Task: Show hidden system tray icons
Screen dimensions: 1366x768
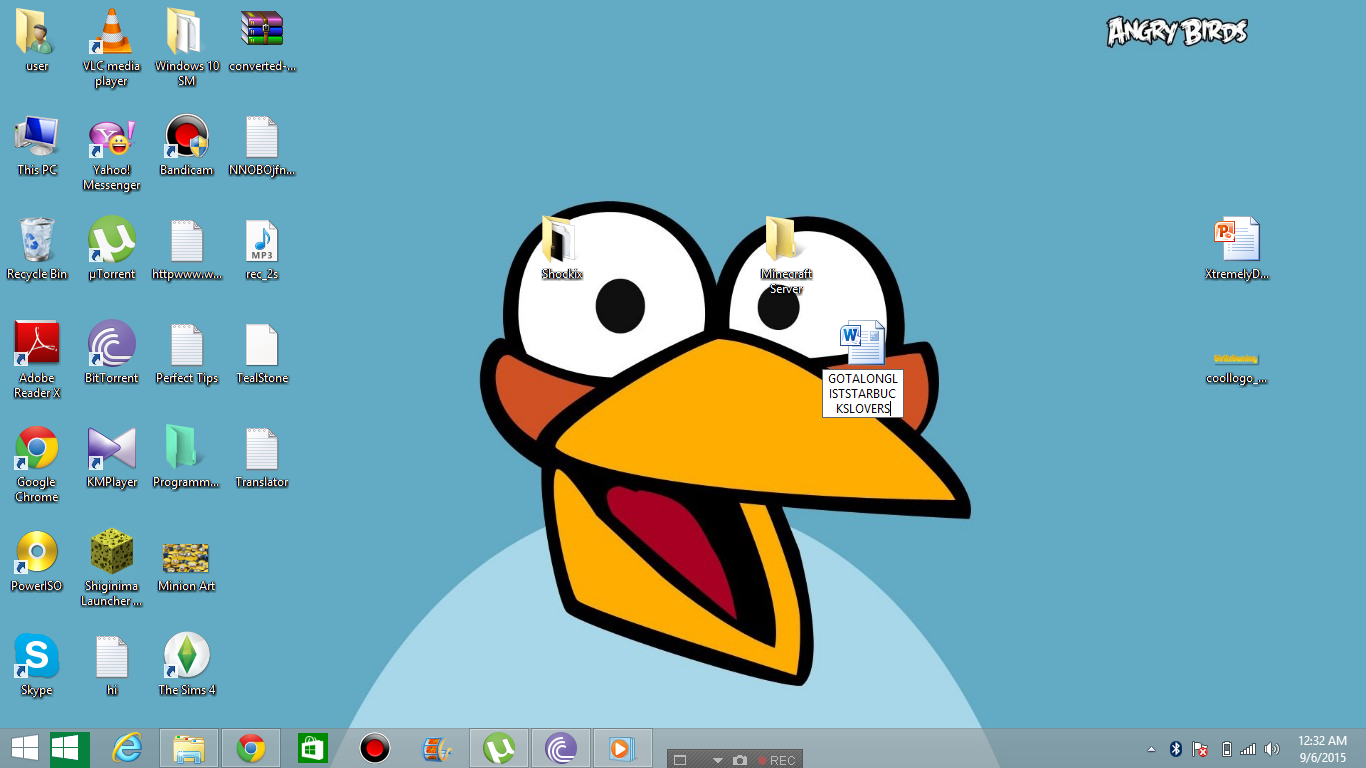Action: point(1151,748)
